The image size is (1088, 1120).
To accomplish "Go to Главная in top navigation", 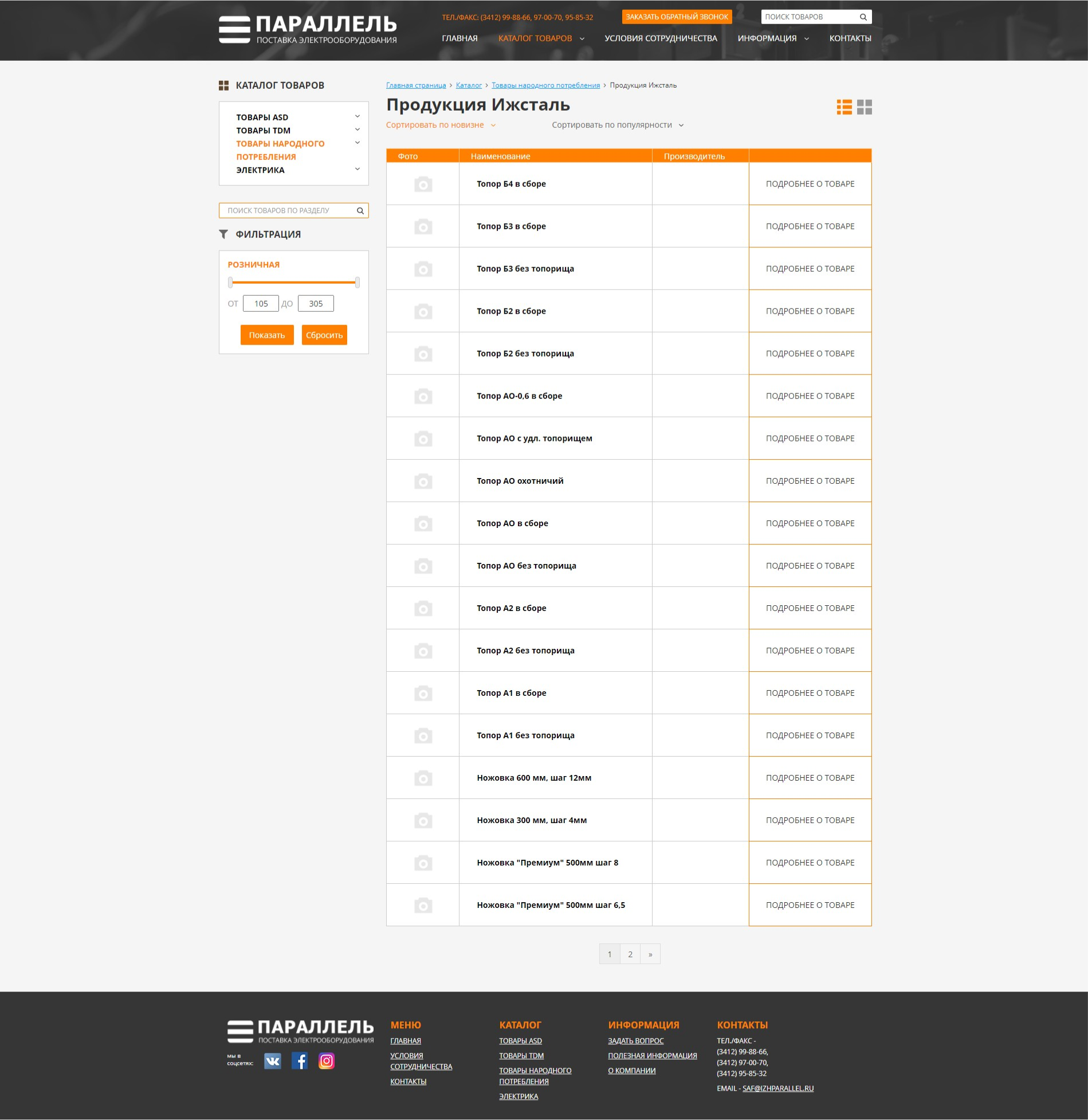I will [x=459, y=38].
